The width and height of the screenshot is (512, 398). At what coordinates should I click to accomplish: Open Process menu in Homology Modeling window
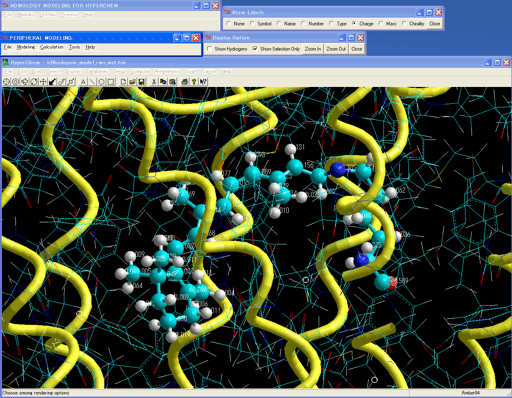click(x=69, y=15)
